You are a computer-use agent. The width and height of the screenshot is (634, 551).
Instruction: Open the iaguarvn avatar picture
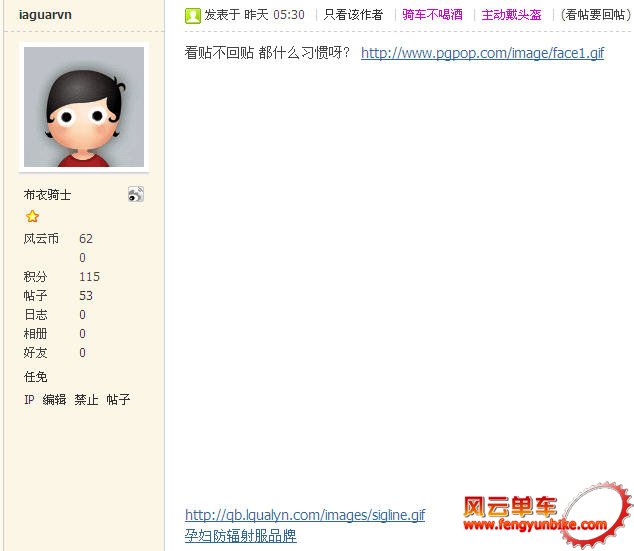[84, 107]
